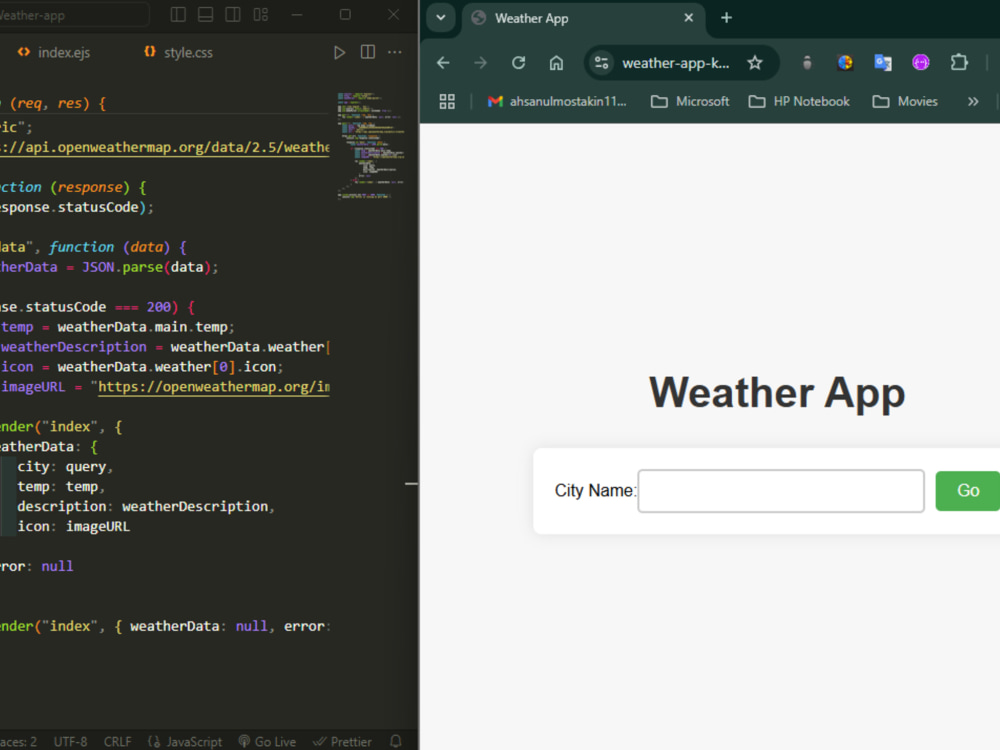The width and height of the screenshot is (1000, 750).
Task: Click the weatherDescription variable in the code
Action: click(73, 347)
